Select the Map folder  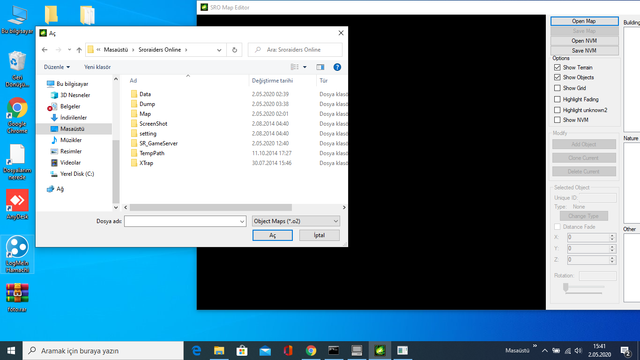coord(145,114)
